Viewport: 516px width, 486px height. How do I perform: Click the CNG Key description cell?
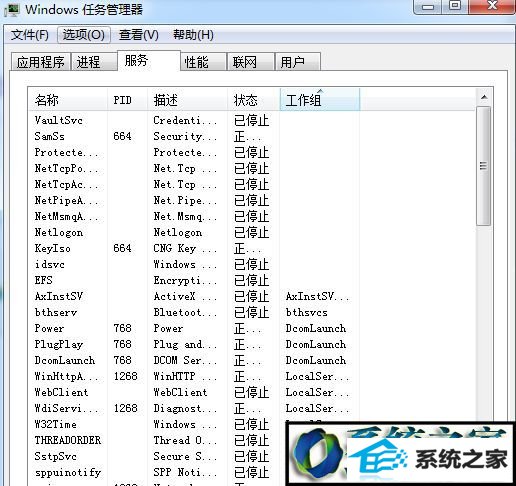[185, 248]
